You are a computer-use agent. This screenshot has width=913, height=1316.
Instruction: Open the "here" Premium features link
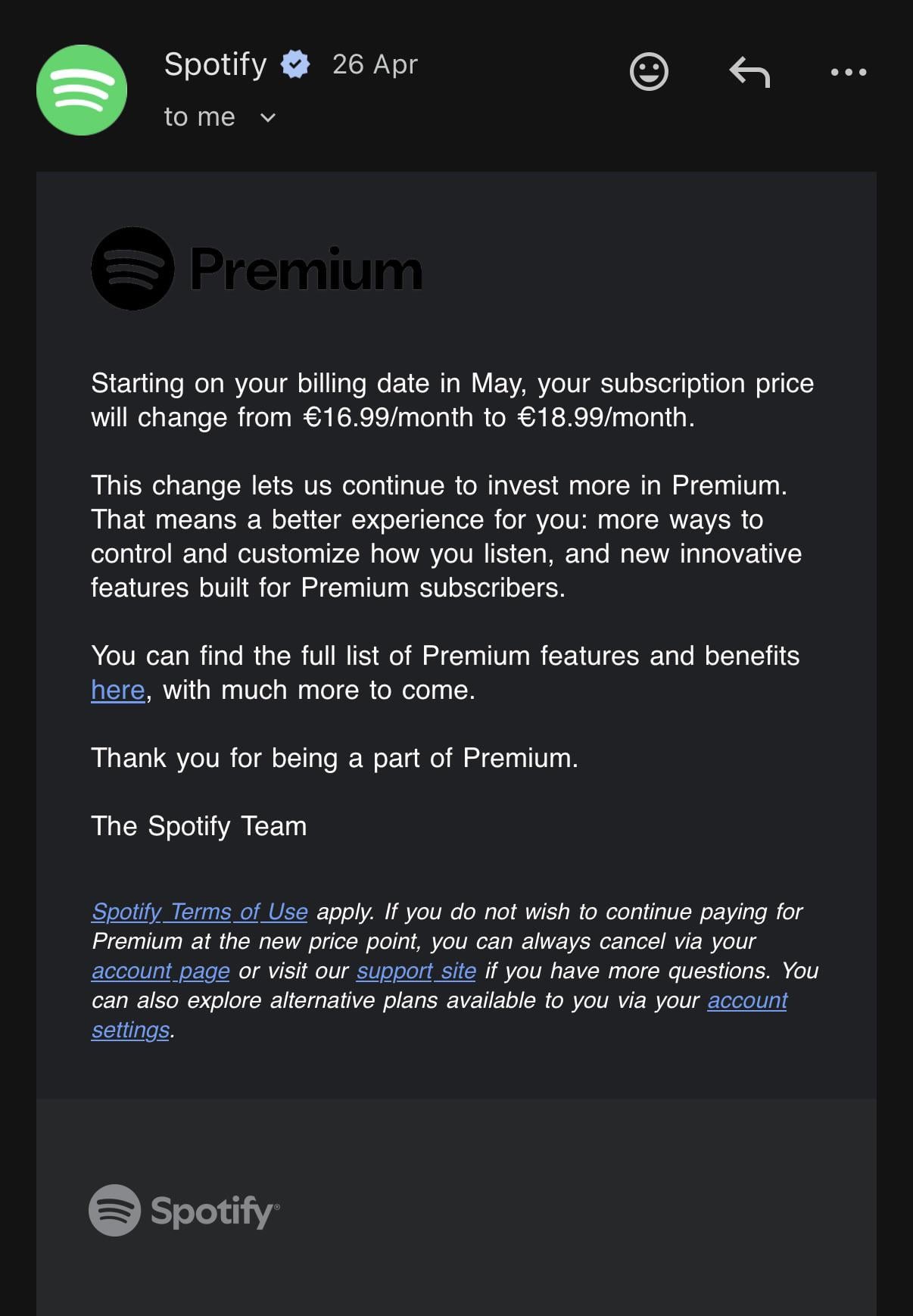point(117,690)
